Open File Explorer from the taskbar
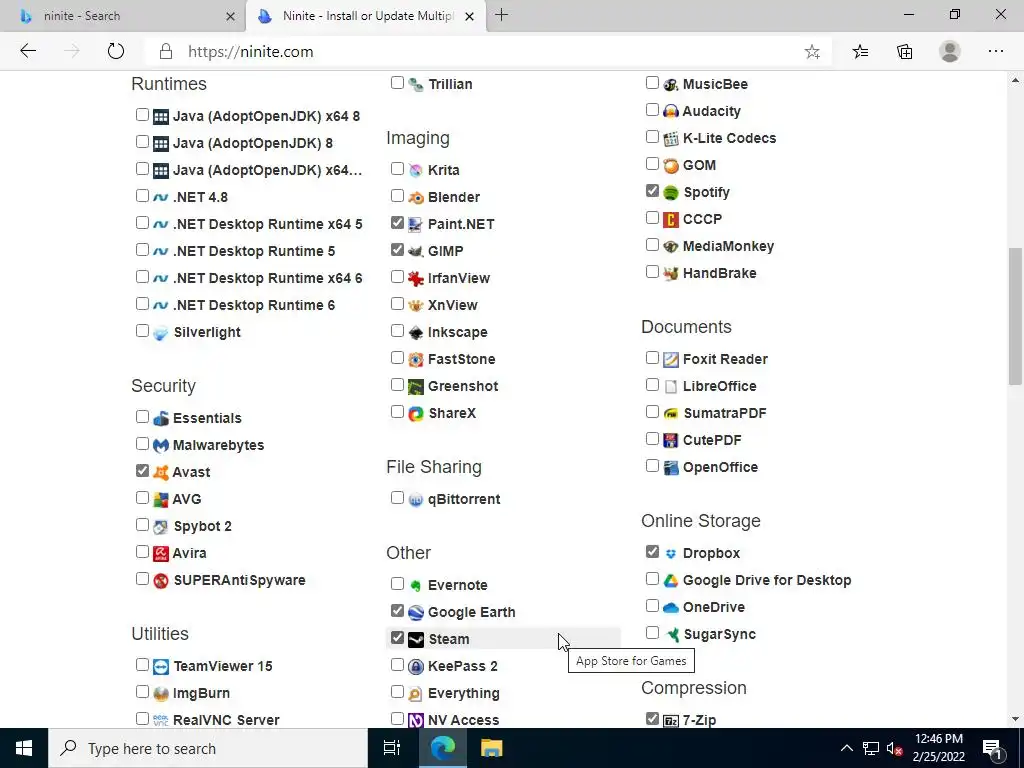This screenshot has height=768, width=1024. point(491,748)
